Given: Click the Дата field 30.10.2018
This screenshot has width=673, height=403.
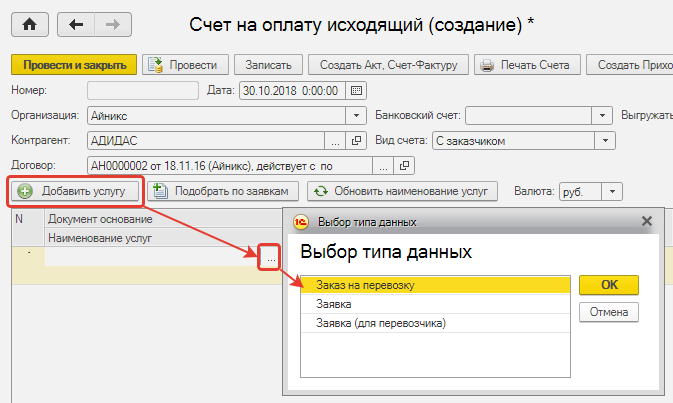Looking at the screenshot, I should tap(292, 91).
